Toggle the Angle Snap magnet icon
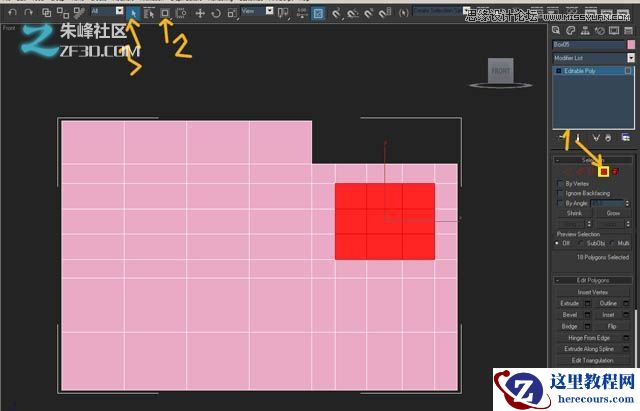Screen dimensions: 640x411 352,13
